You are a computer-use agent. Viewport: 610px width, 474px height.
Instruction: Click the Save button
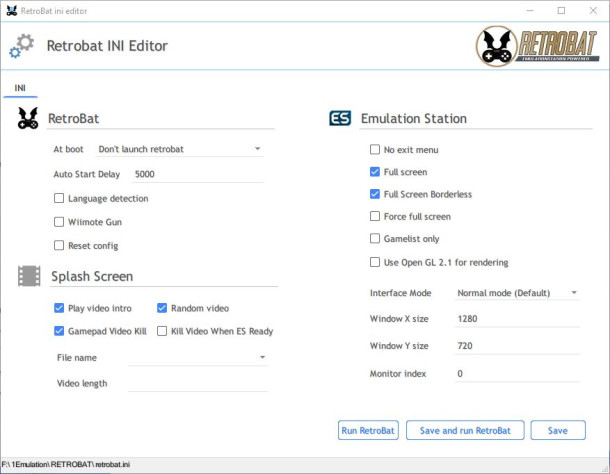[x=558, y=430]
